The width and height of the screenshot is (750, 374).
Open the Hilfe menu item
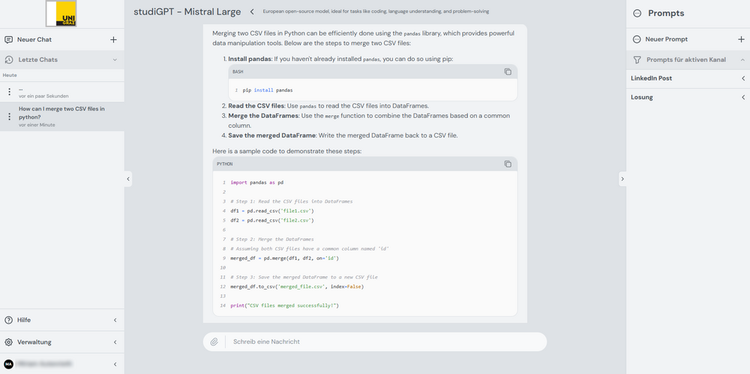pyautogui.click(x=62, y=320)
